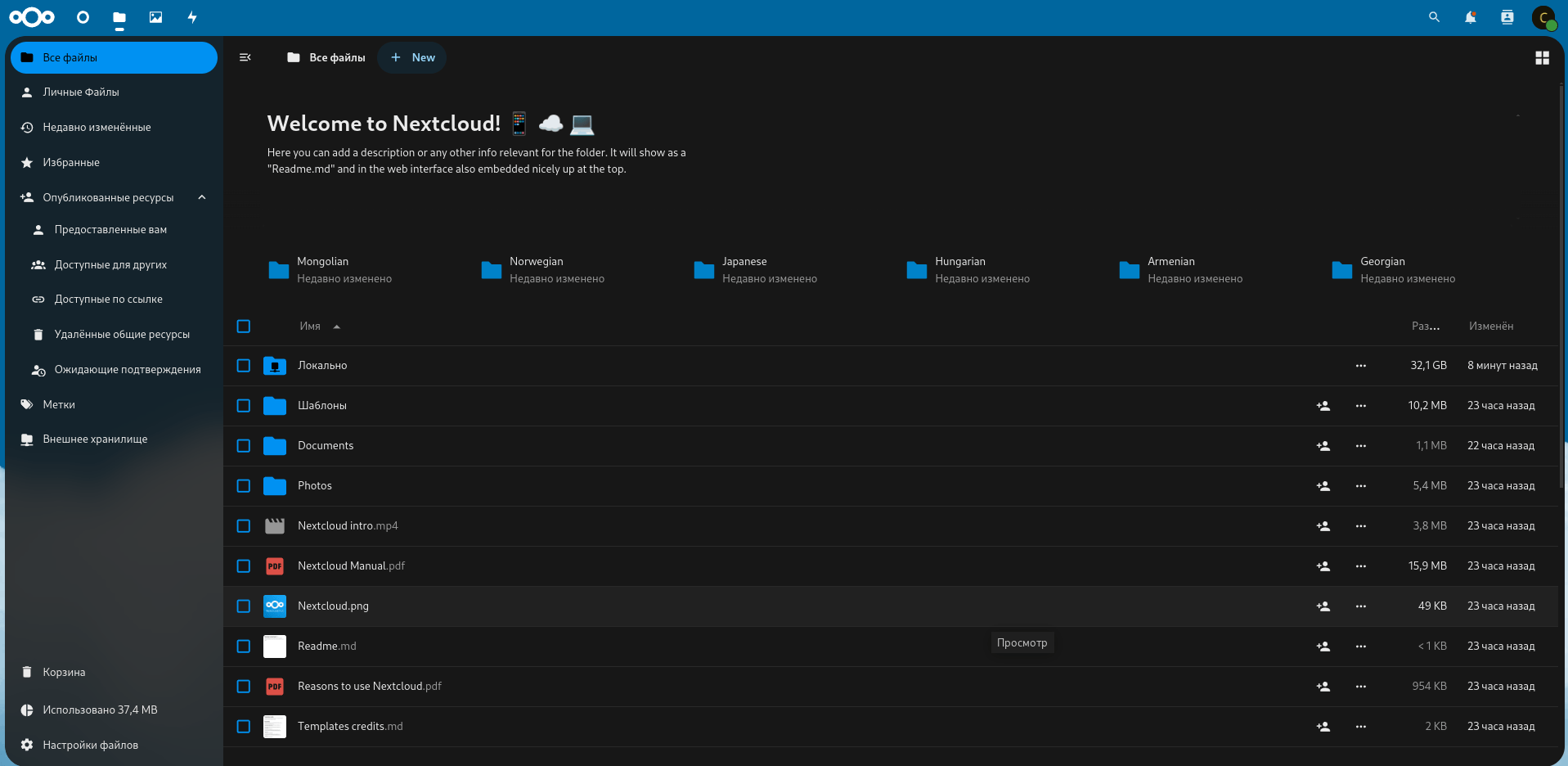Check the box for the Documents folder
1568x766 pixels.
[244, 446]
